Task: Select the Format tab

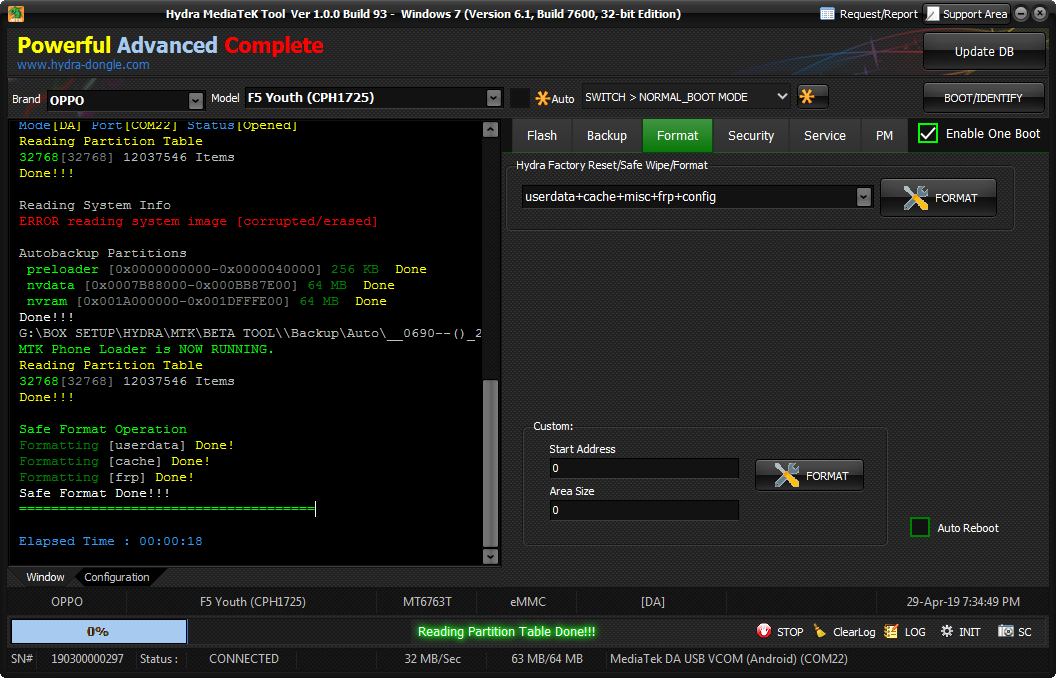Action: (677, 135)
